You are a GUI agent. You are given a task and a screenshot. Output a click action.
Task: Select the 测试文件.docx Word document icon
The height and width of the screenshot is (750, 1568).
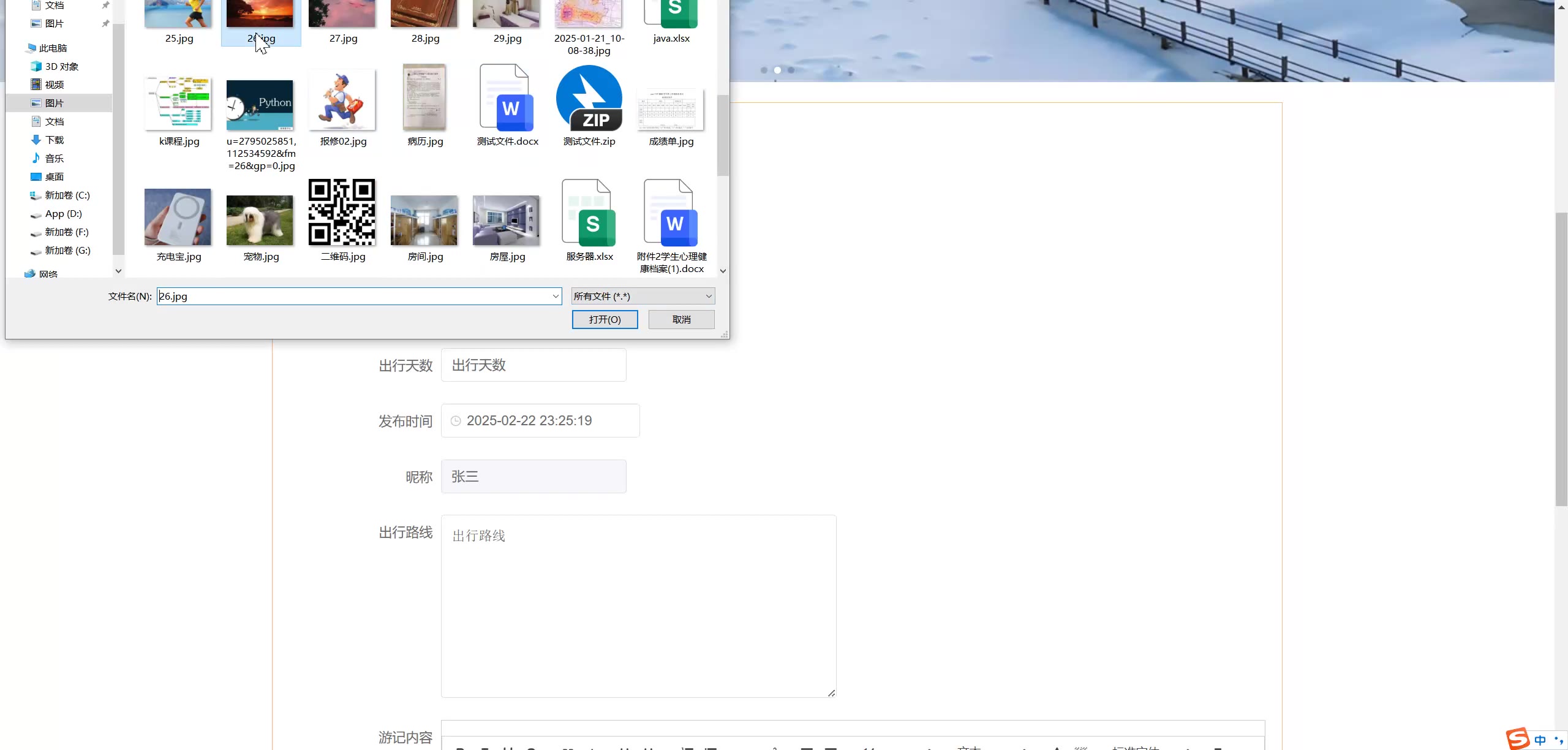point(507,98)
